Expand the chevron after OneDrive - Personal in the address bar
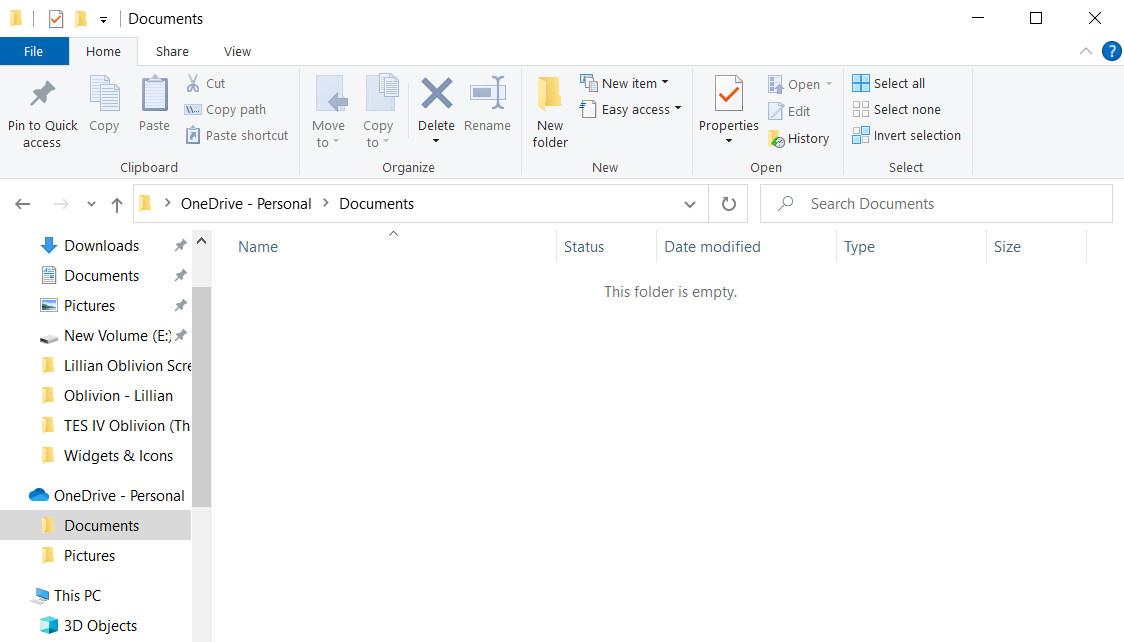Image resolution: width=1124 pixels, height=642 pixels. [325, 203]
